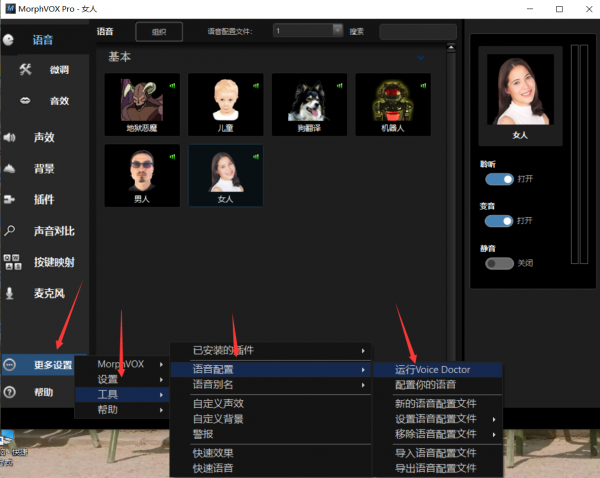600x478 pixels.
Task: Click signal bars icon on 儿童 voice
Action: click(x=256, y=86)
